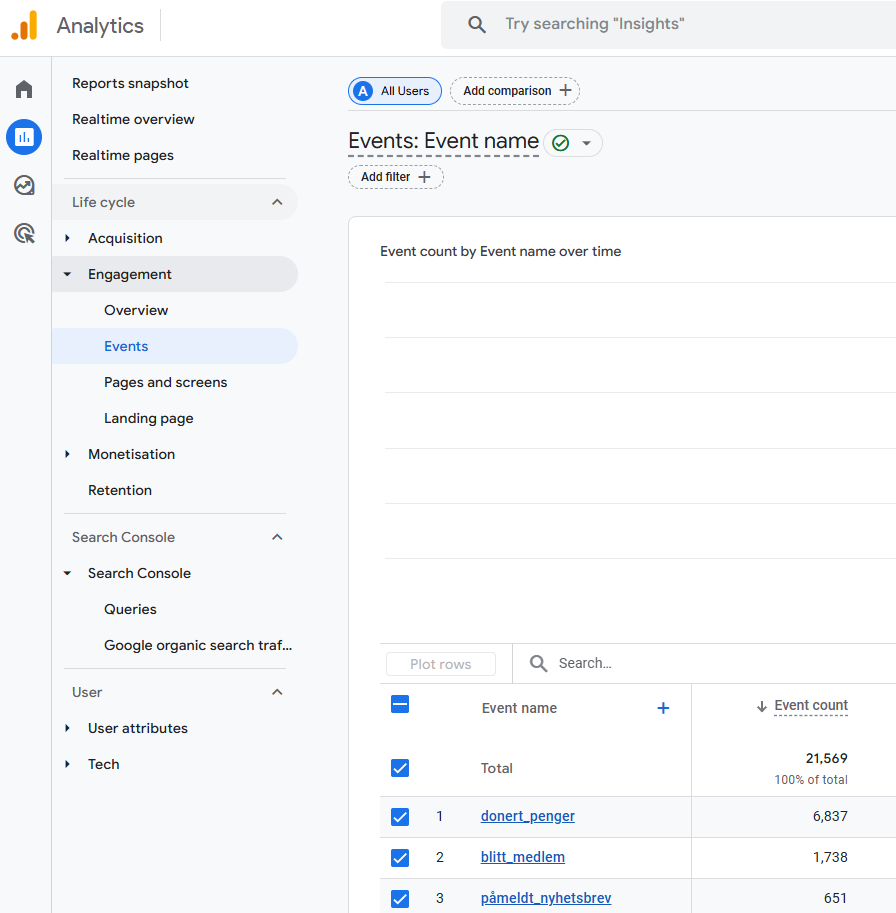Click the Google Analytics logo
Image resolution: width=896 pixels, height=913 pixels.
coord(24,26)
